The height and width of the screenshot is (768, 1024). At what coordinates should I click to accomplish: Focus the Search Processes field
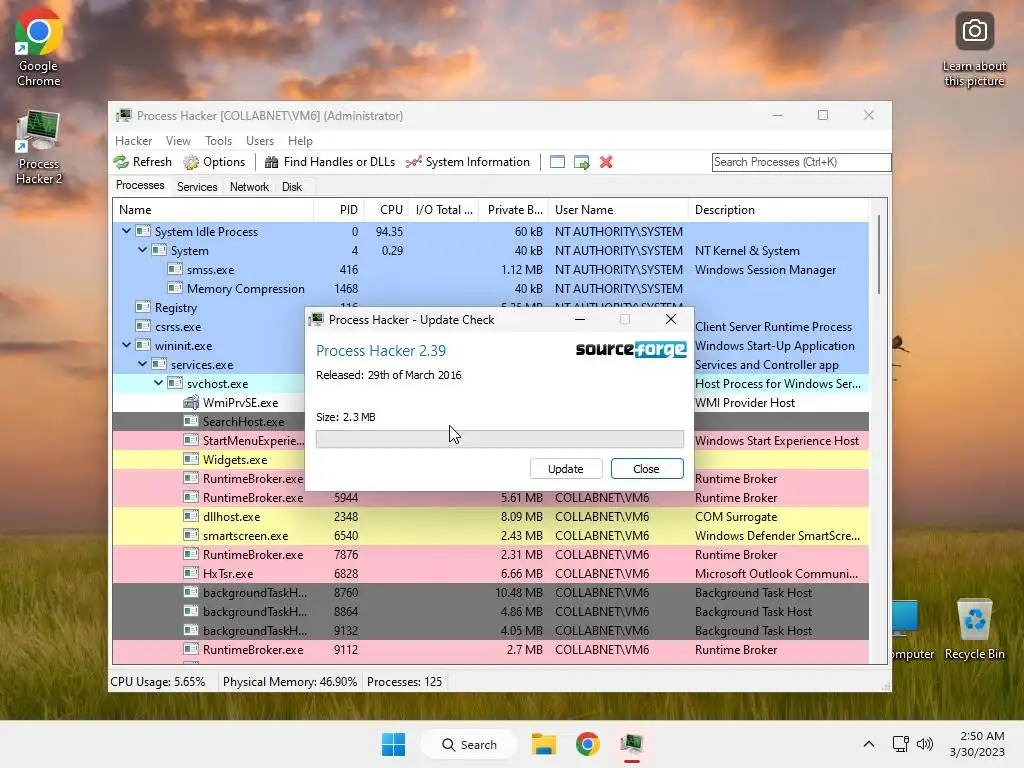[x=801, y=162]
